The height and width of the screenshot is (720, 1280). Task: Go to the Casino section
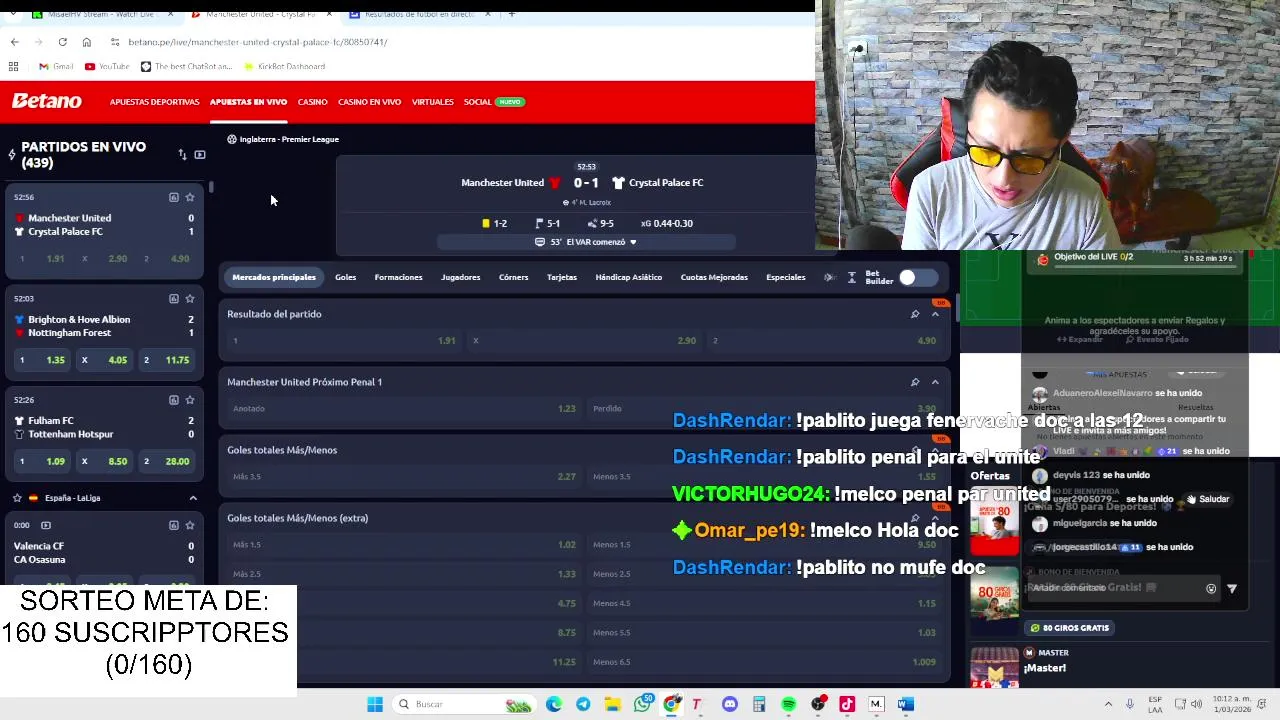[x=312, y=102]
